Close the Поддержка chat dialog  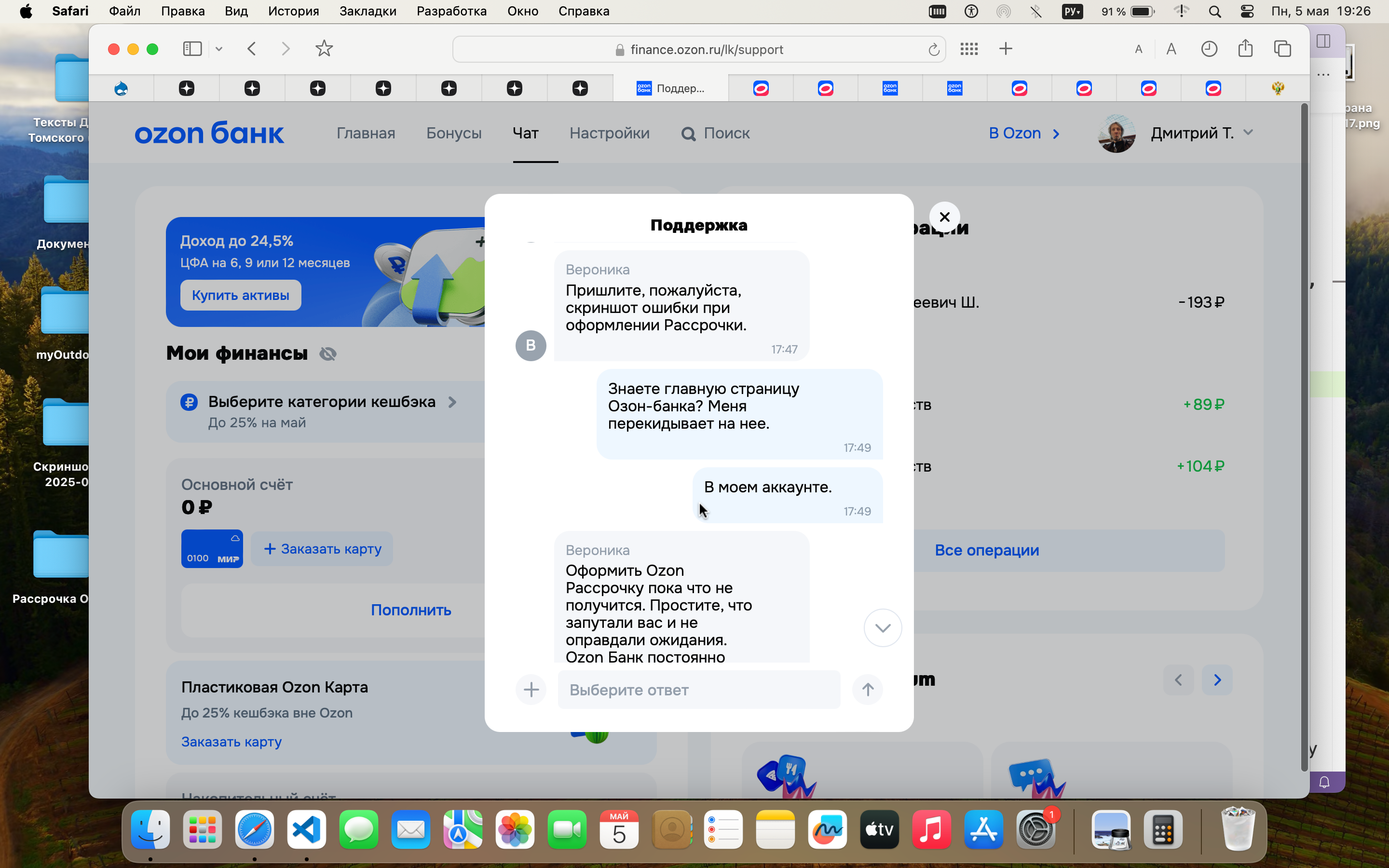(944, 217)
